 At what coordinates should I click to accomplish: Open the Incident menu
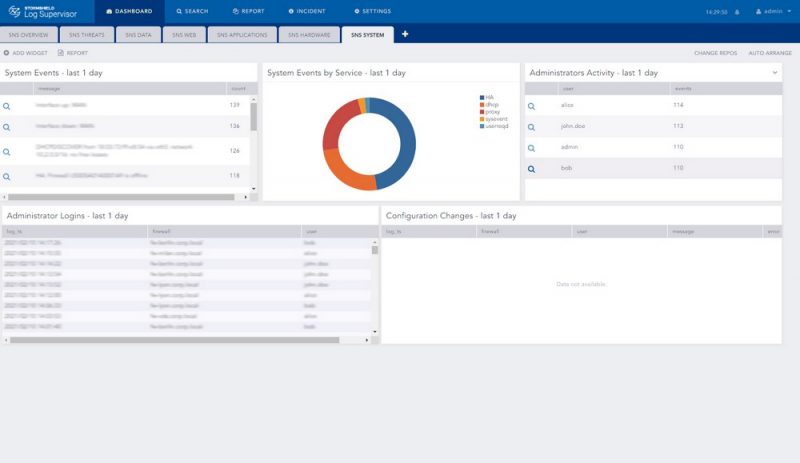(306, 12)
